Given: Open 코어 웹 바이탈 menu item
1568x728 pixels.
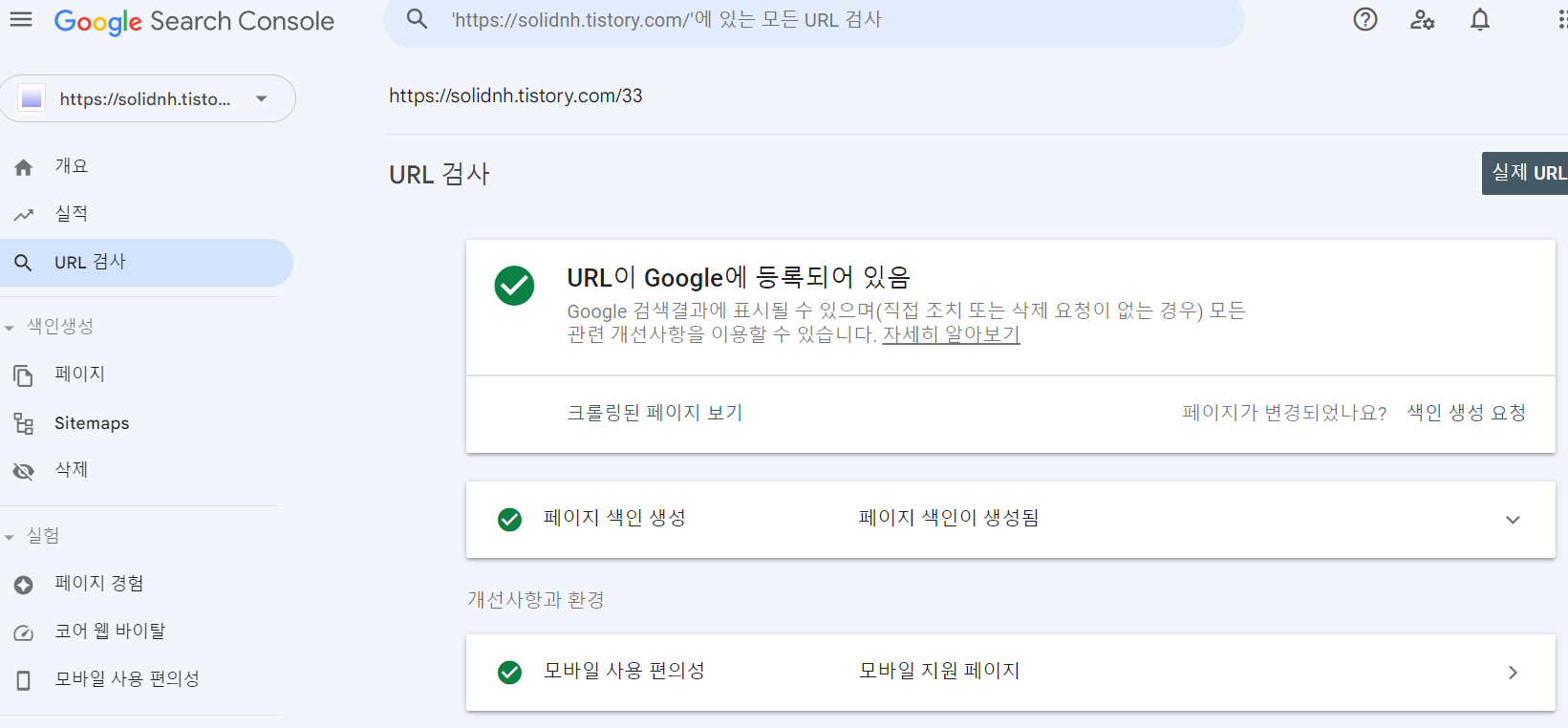Looking at the screenshot, I should (x=146, y=632).
